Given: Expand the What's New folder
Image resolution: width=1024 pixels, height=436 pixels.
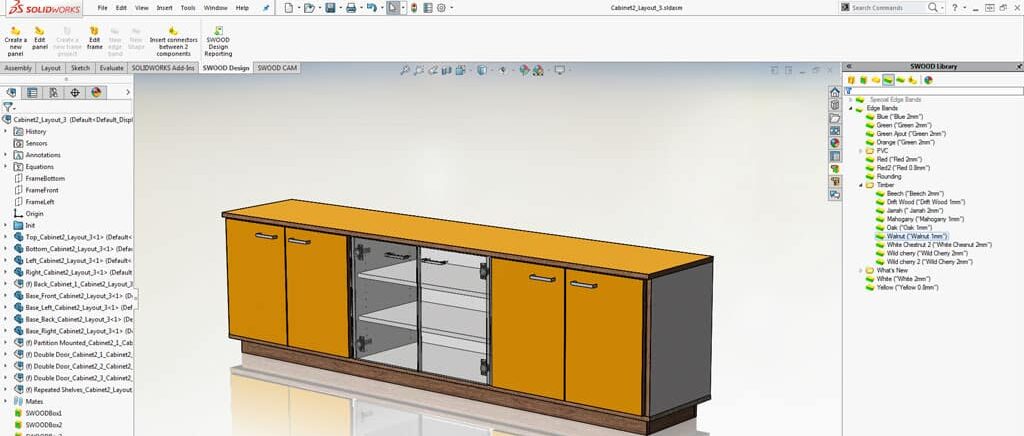Looking at the screenshot, I should coord(861,270).
